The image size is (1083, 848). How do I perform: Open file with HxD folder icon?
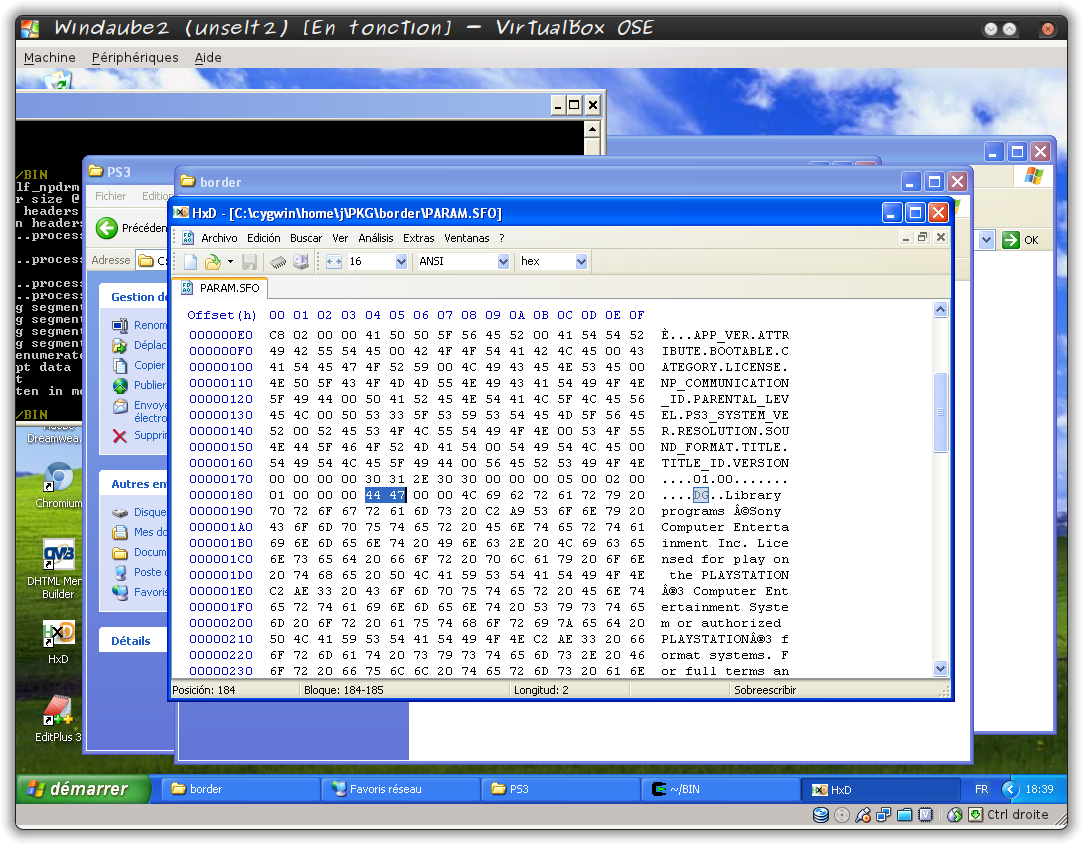click(x=213, y=262)
